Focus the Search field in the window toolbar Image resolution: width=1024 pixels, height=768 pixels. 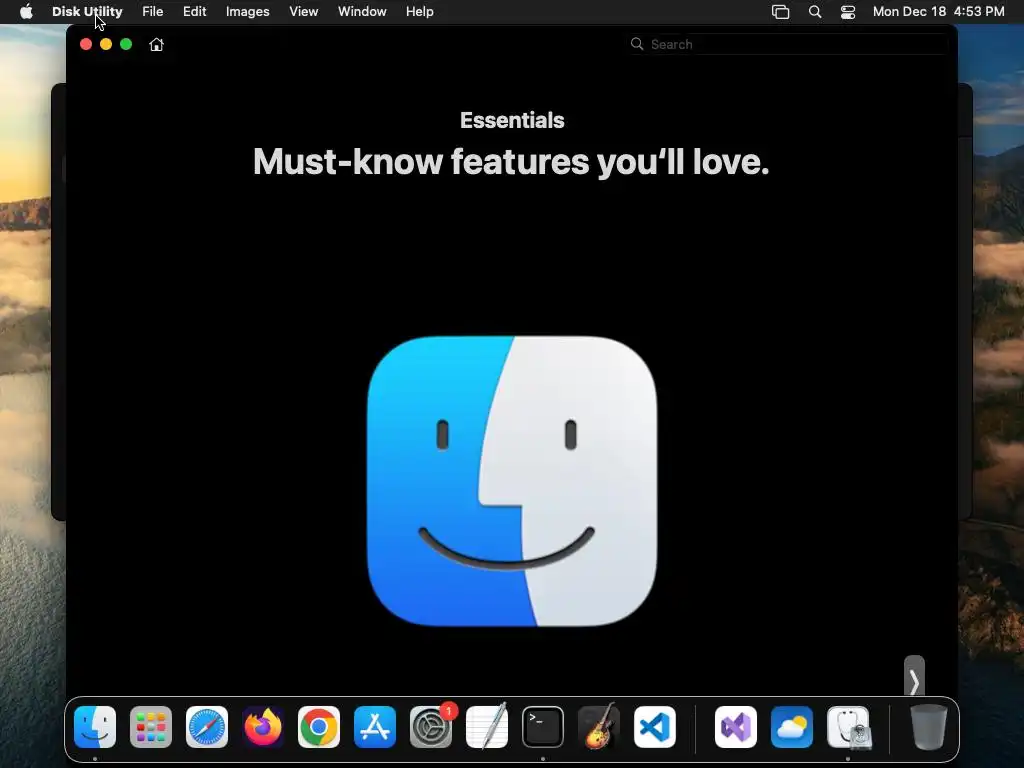789,44
